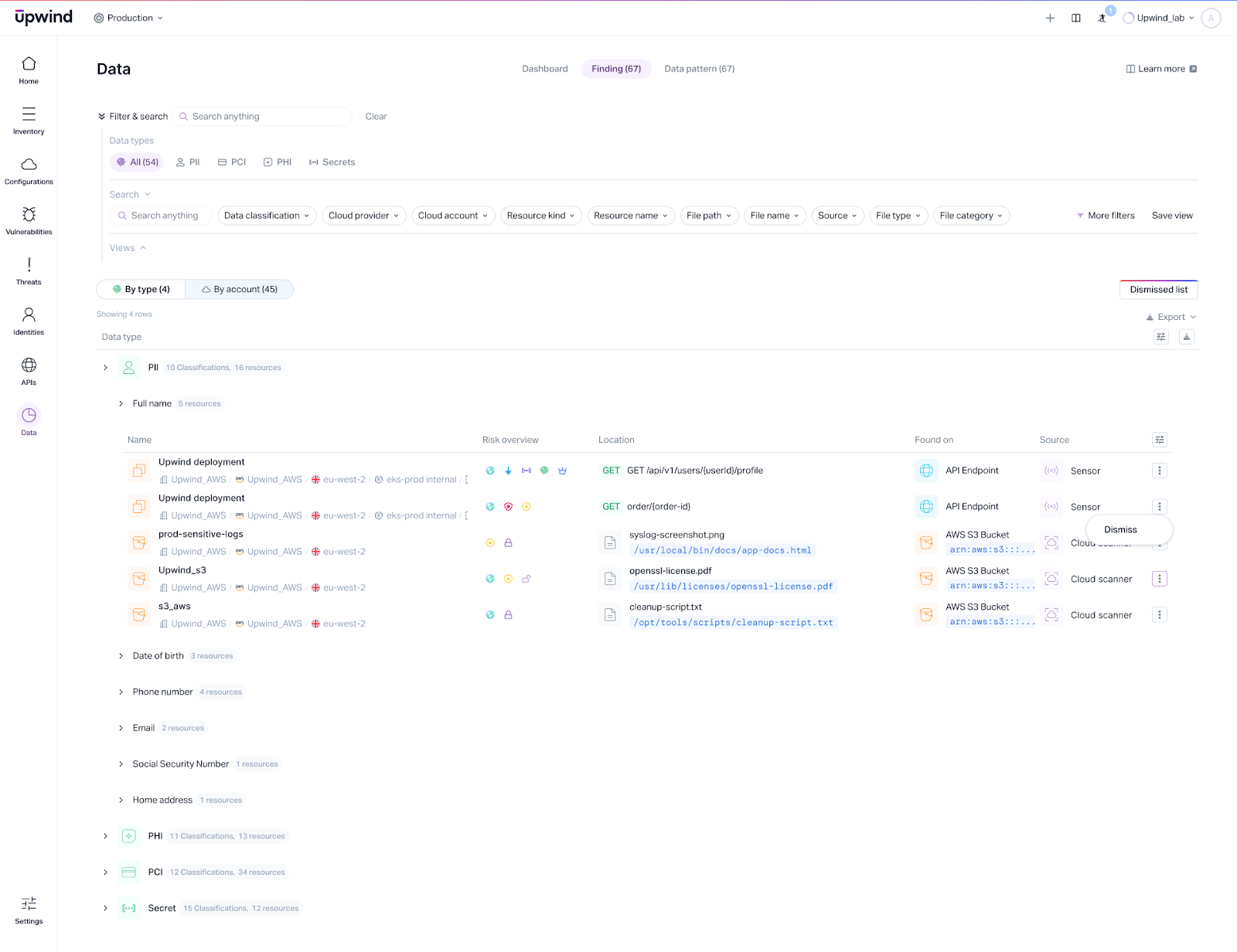Collapse the Full name group
Image resolution: width=1237 pixels, height=952 pixels.
(x=121, y=403)
